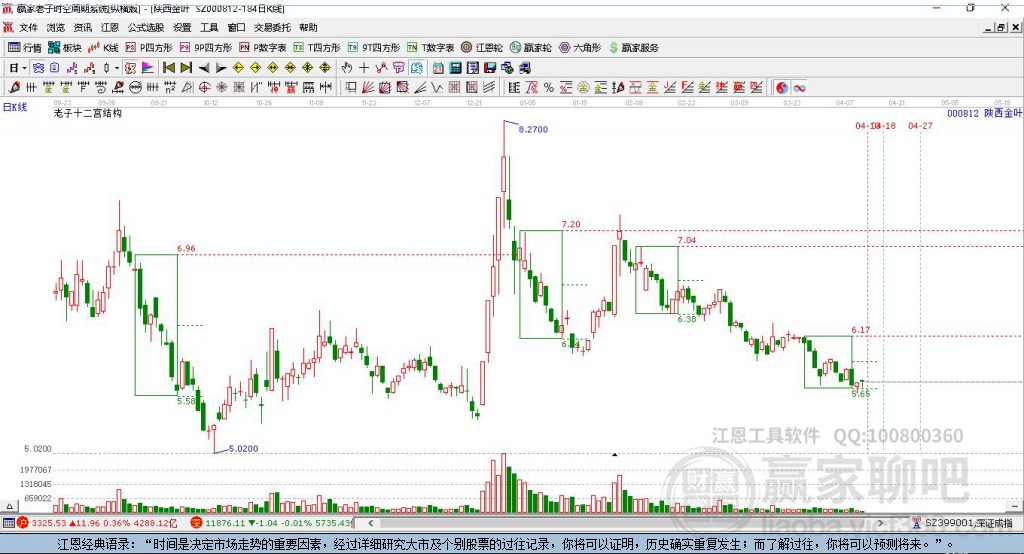Screen dimensions: 1024x554
Task: Open the 行情 quotes view
Action: coord(25,48)
